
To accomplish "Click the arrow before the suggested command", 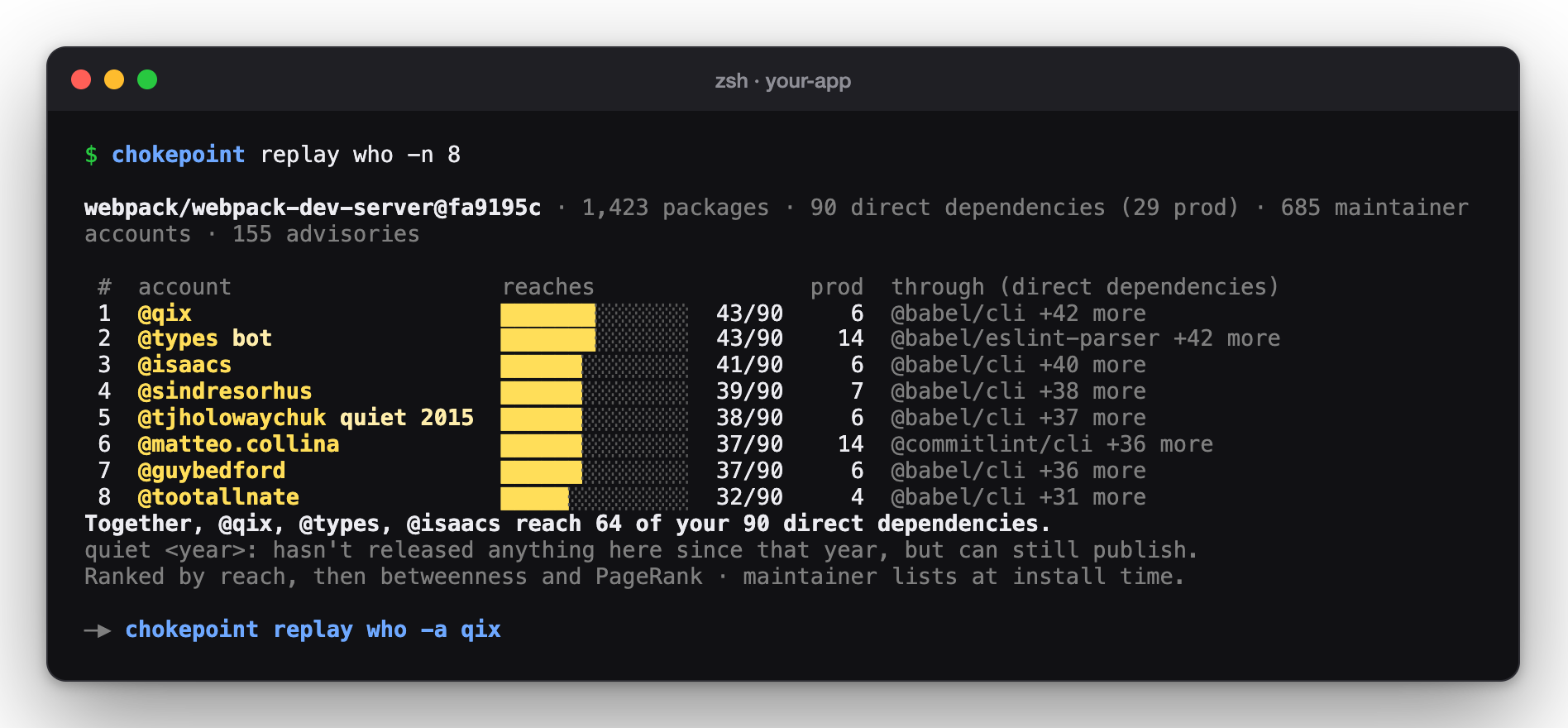I will pyautogui.click(x=98, y=630).
